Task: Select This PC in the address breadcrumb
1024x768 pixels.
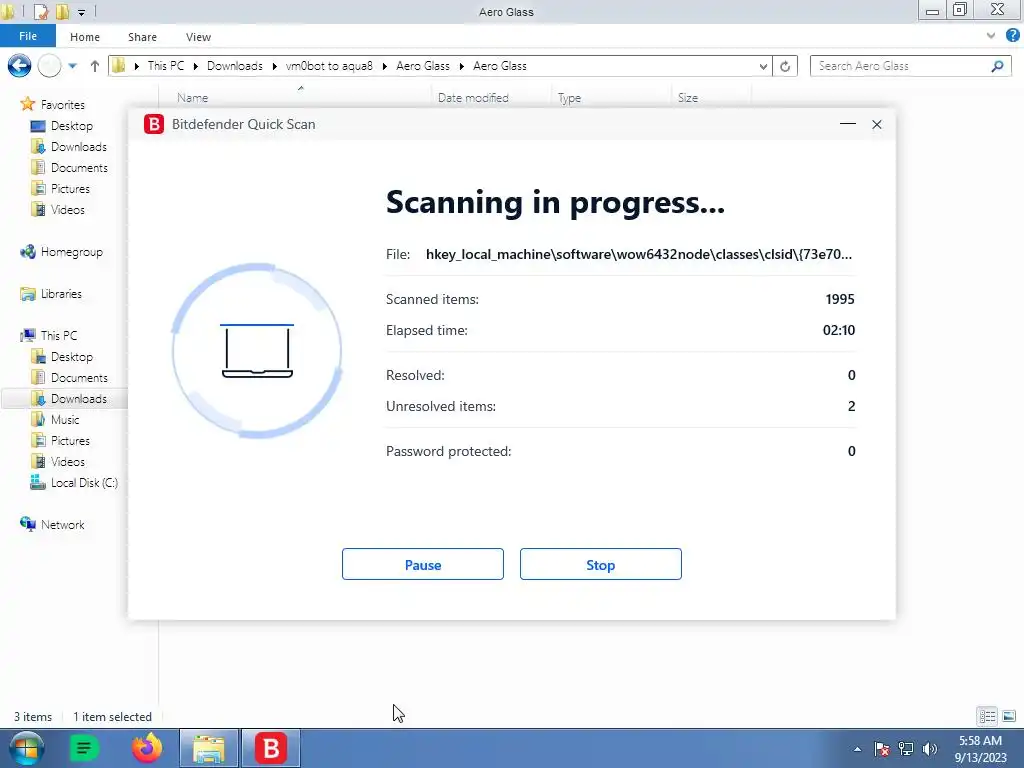Action: [x=166, y=66]
